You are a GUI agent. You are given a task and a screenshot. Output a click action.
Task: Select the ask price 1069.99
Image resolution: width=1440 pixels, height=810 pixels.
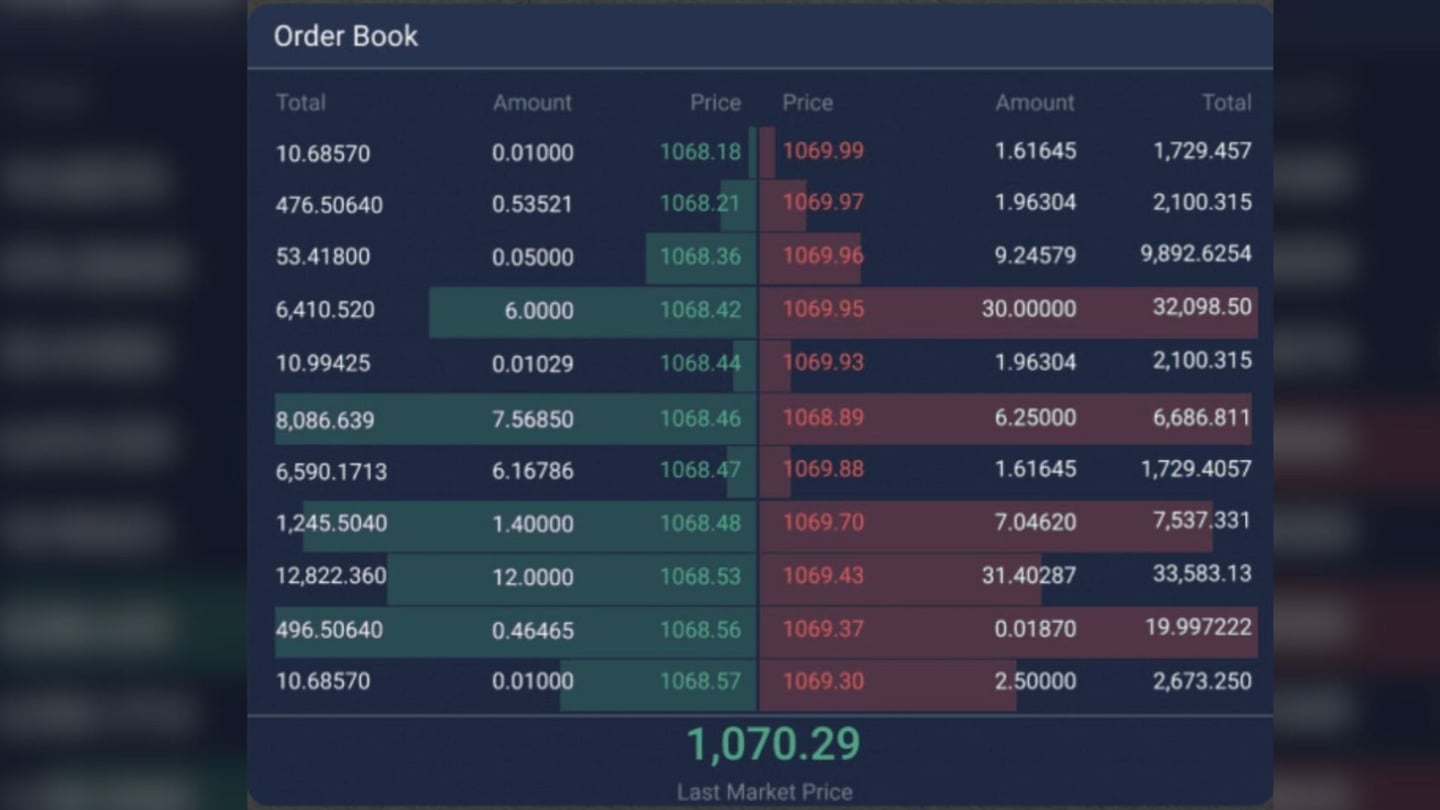pos(823,151)
